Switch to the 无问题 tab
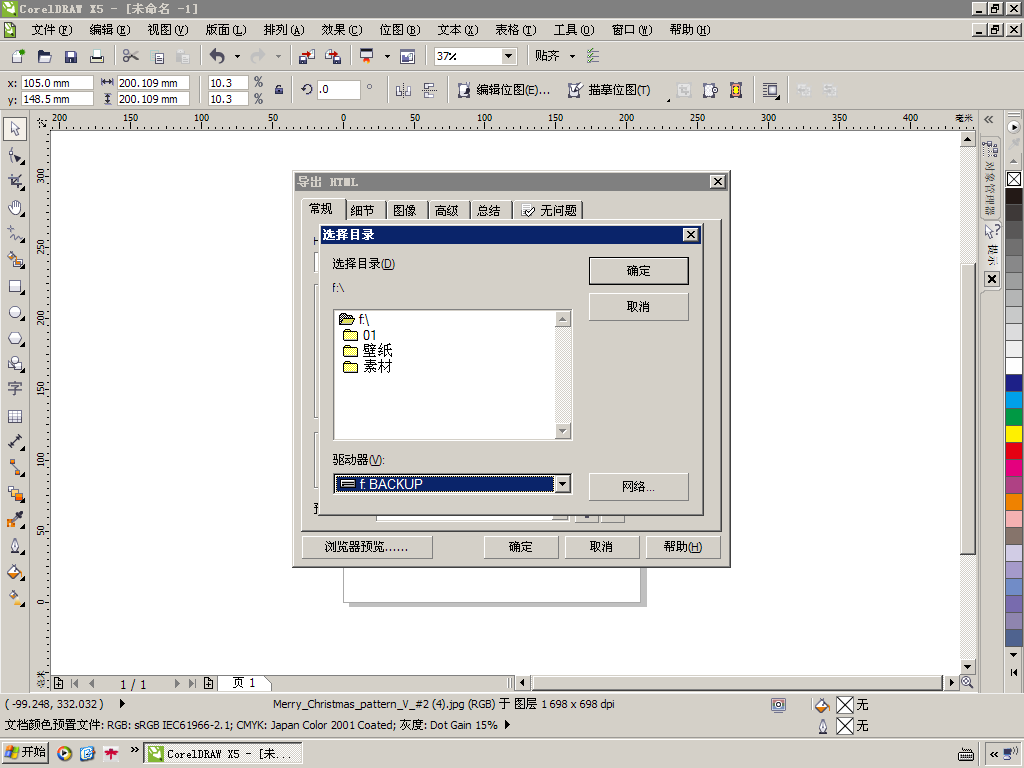The width and height of the screenshot is (1024, 768). (549, 210)
